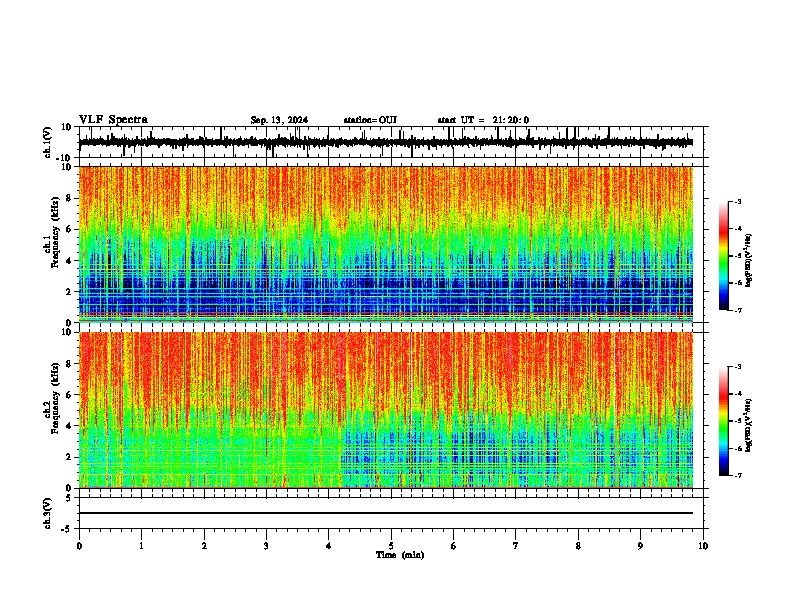Click the "2" kHz tick of ch.2 spectrogram
The height and width of the screenshot is (612, 792).
(x=70, y=457)
